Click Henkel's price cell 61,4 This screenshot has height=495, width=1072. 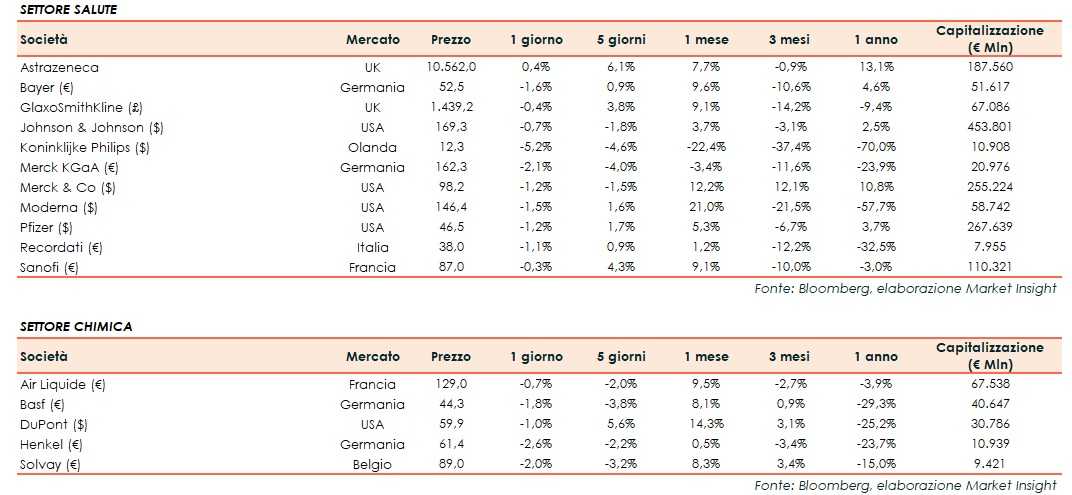(451, 444)
